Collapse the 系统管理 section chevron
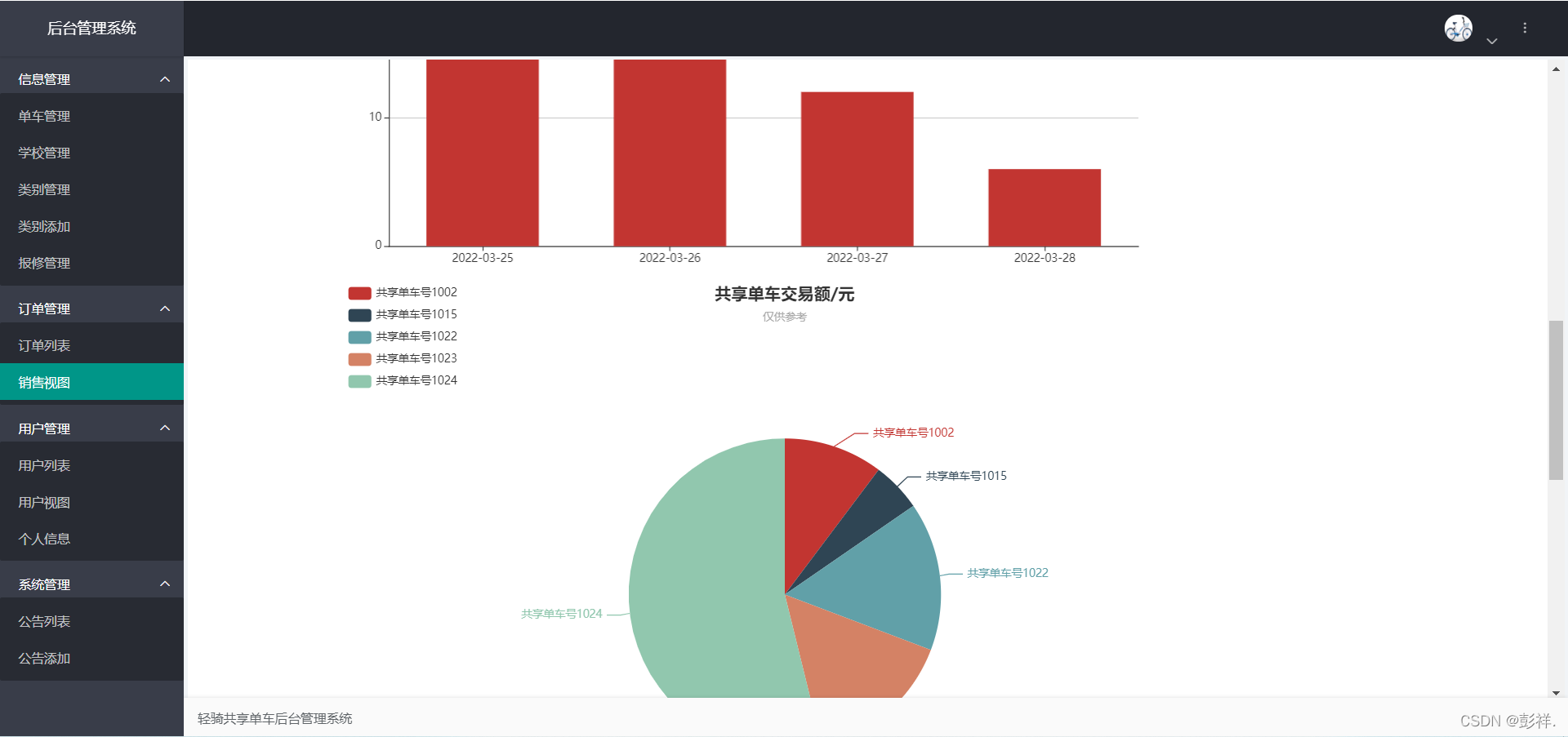The width and height of the screenshot is (1568, 737). pyautogui.click(x=165, y=584)
